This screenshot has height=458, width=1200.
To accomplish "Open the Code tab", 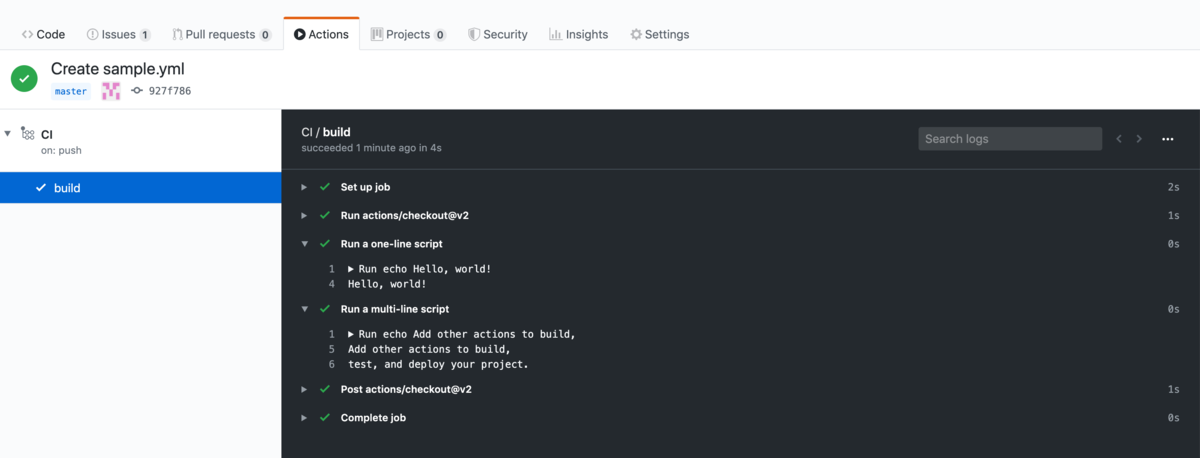I will (43, 34).
